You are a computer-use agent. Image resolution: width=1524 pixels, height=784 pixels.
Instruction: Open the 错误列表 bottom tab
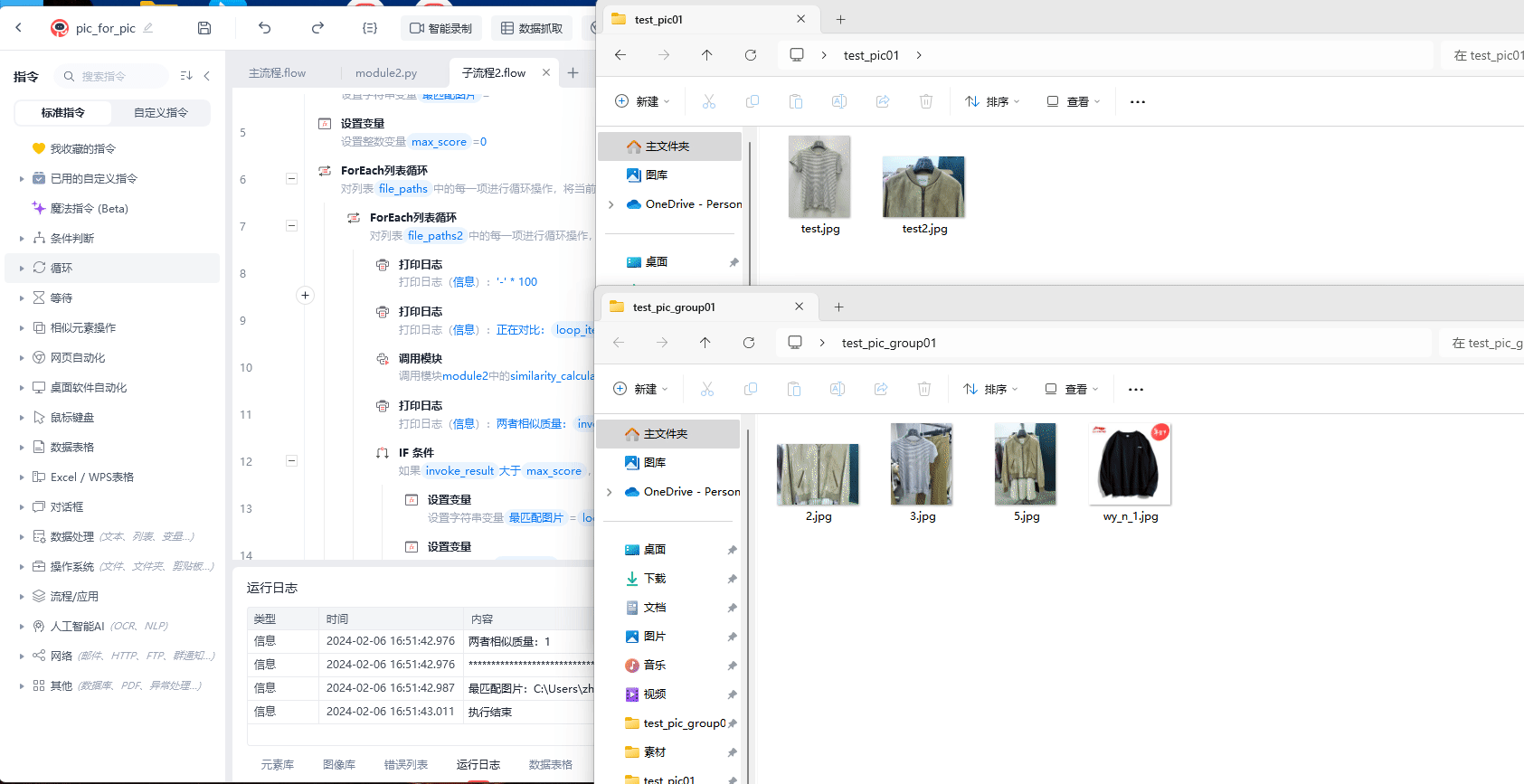(x=406, y=765)
